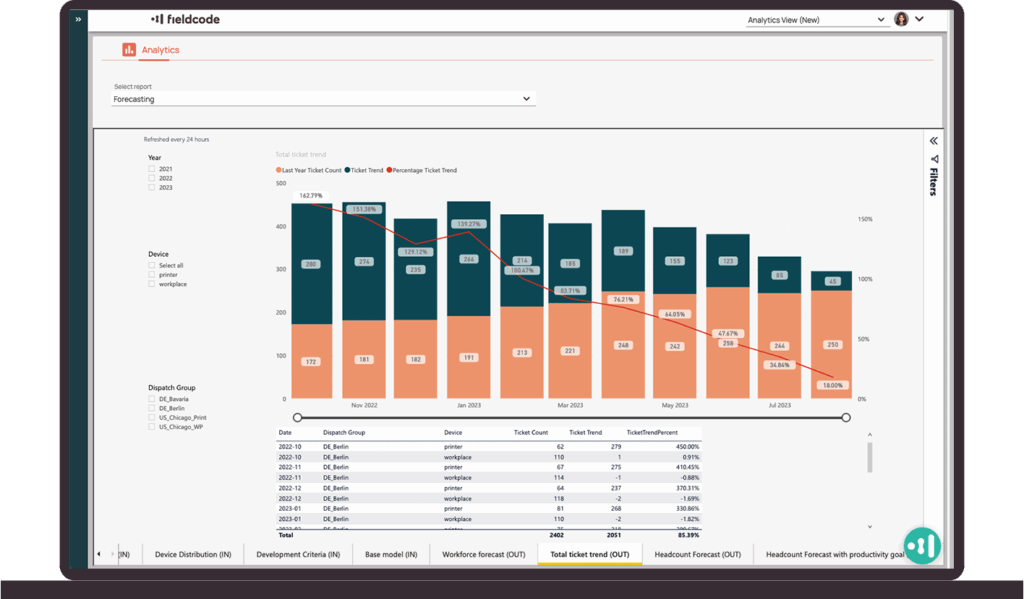Check the 2022 year checkbox

click(x=152, y=178)
